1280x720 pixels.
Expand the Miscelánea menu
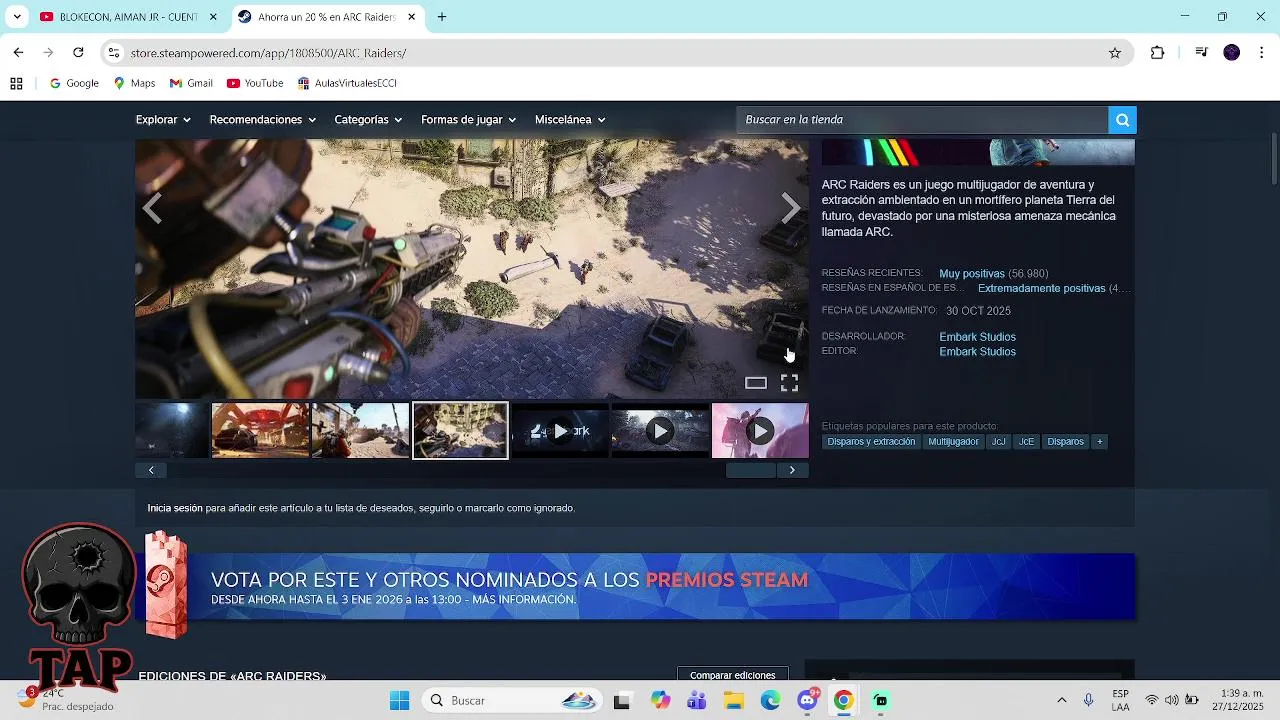[x=570, y=120]
